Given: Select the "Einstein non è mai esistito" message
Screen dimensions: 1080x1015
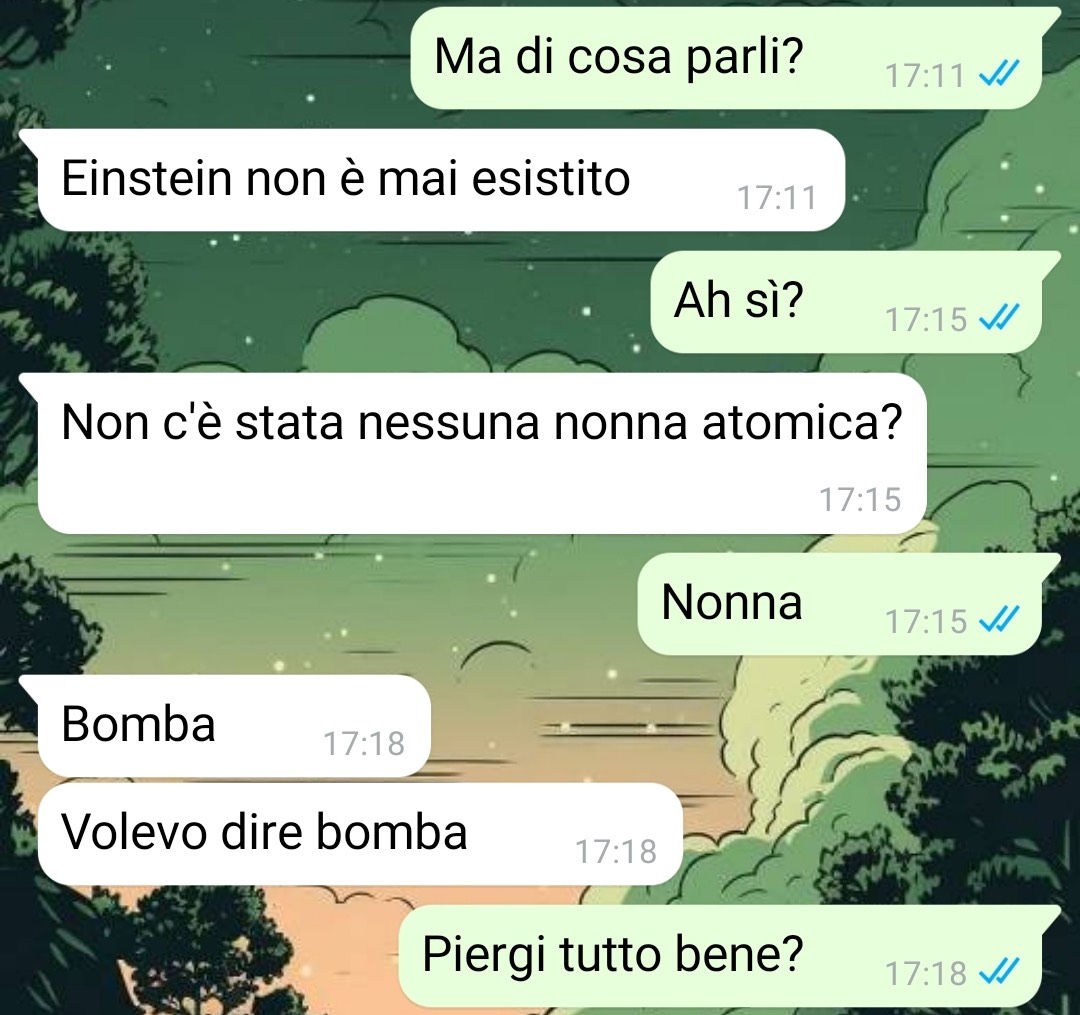Looking at the screenshot, I should [x=441, y=180].
